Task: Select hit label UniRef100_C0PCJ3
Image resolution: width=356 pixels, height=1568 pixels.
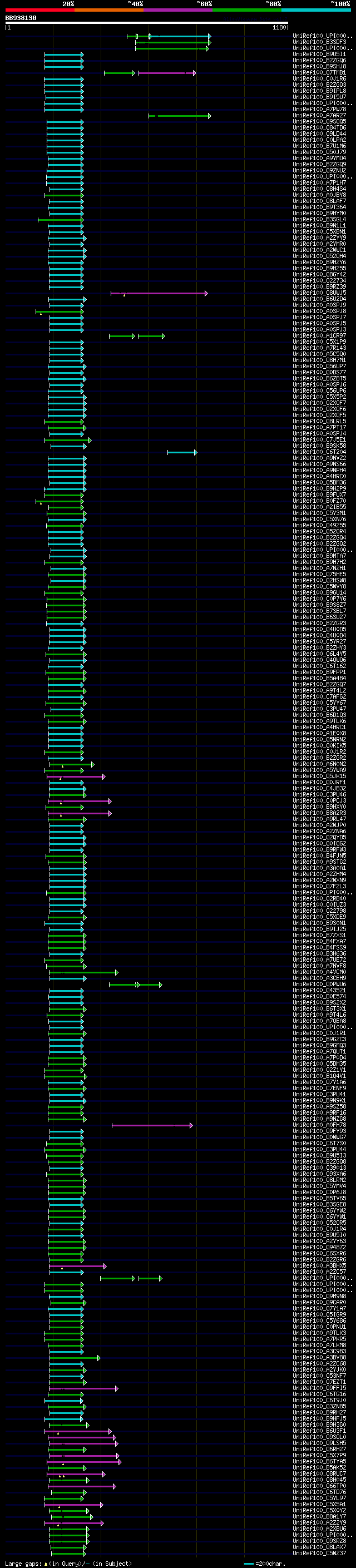Action: point(319,801)
